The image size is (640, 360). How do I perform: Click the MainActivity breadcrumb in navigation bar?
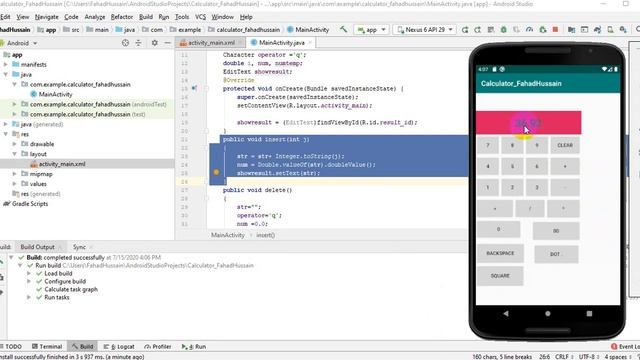[x=308, y=29]
